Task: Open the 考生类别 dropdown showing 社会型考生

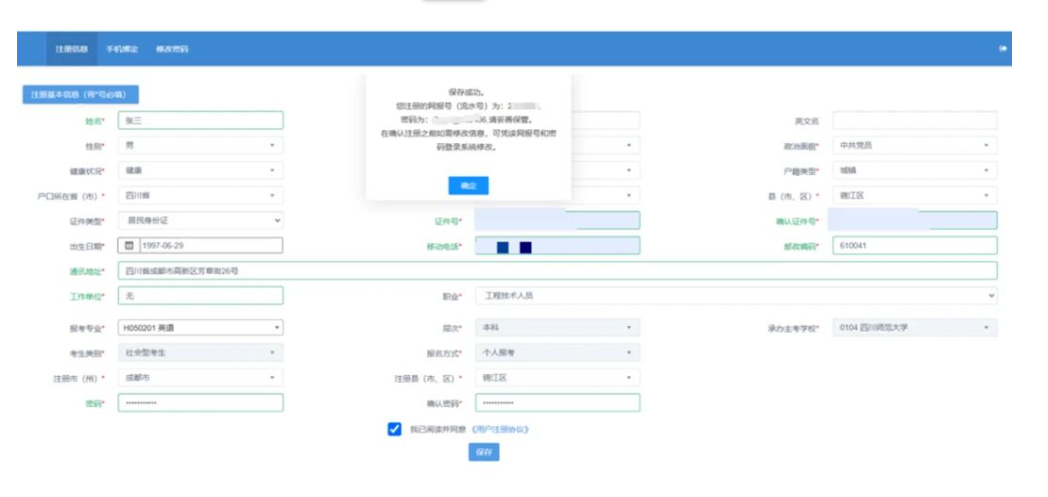Action: pos(201,352)
